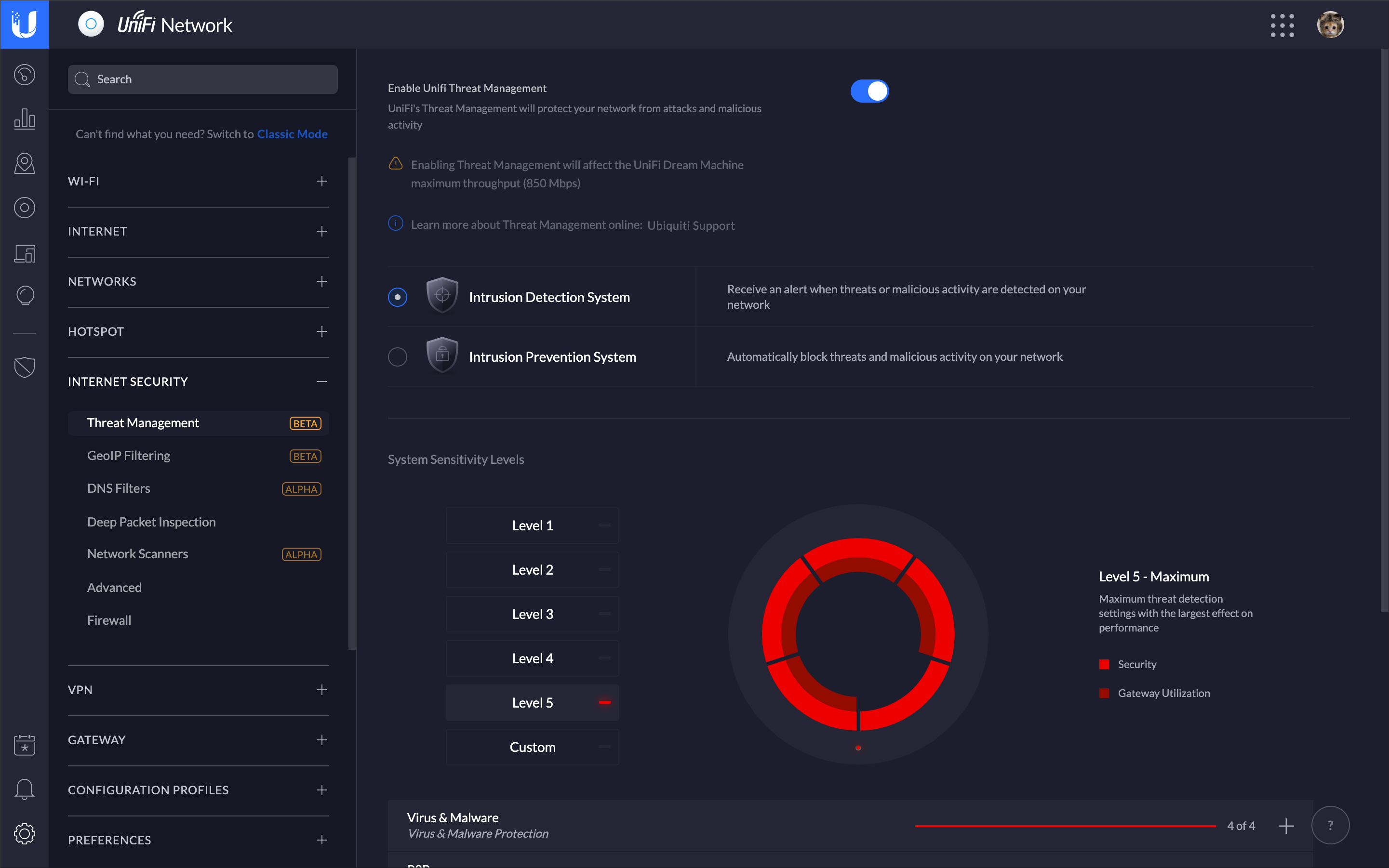This screenshot has height=868, width=1389.
Task: Expand the GATEWAY section
Action: [321, 739]
